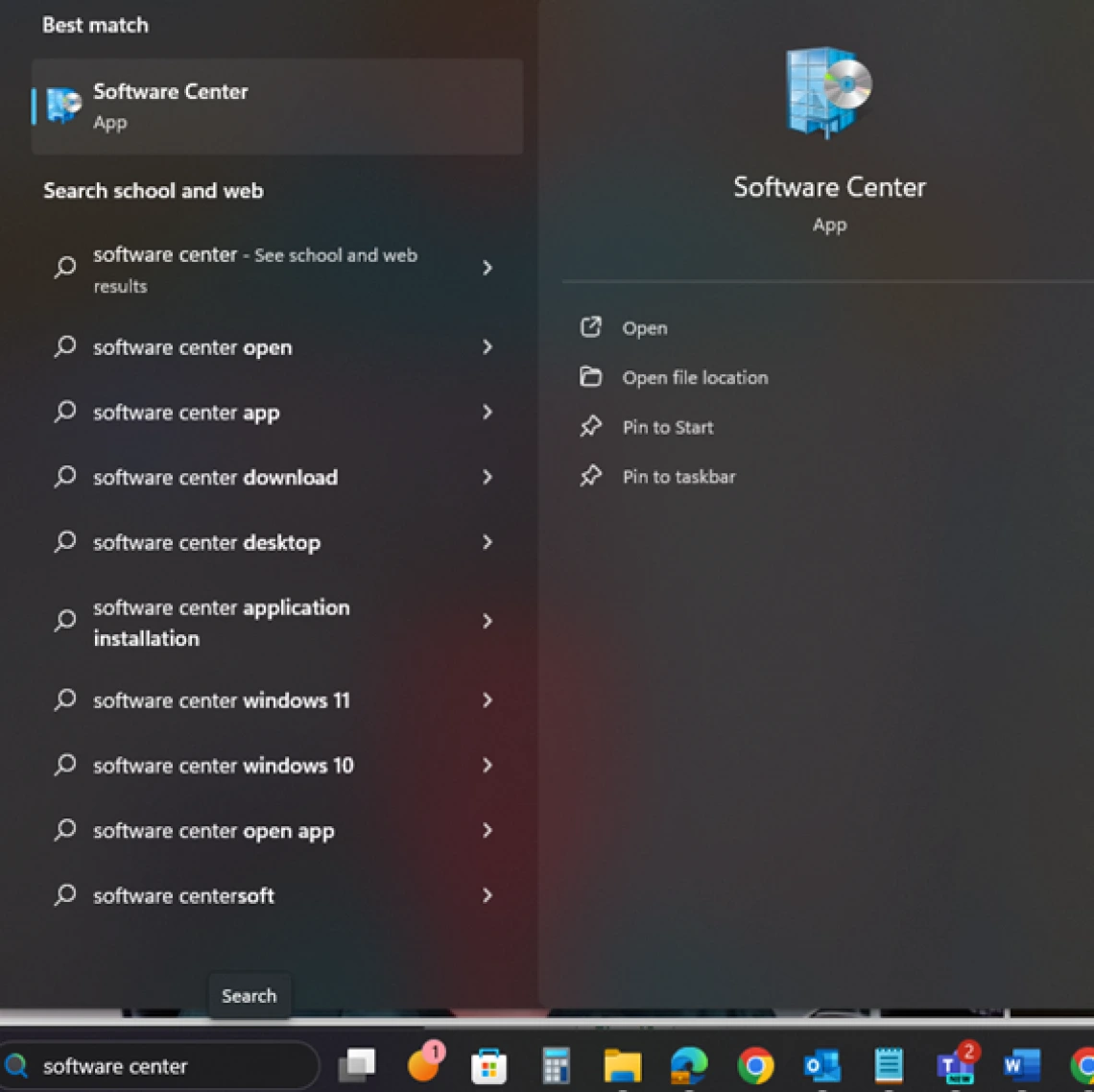The height and width of the screenshot is (1092, 1094).
Task: Click the 'Search school and web' heading
Action: pos(154,191)
